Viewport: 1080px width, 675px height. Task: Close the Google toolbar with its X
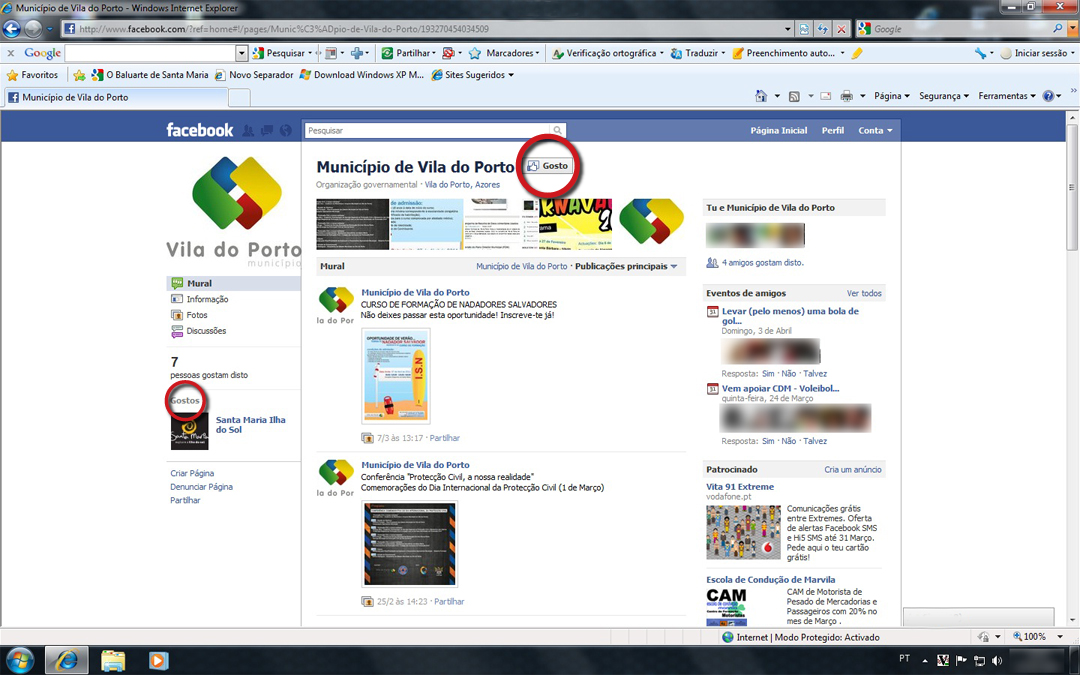click(x=10, y=53)
